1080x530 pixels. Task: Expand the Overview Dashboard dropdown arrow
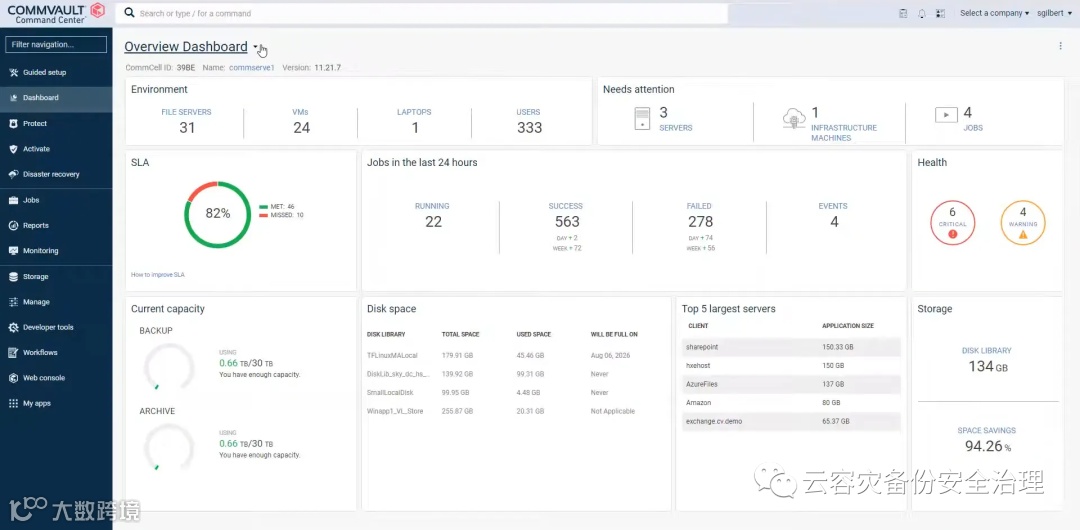256,47
